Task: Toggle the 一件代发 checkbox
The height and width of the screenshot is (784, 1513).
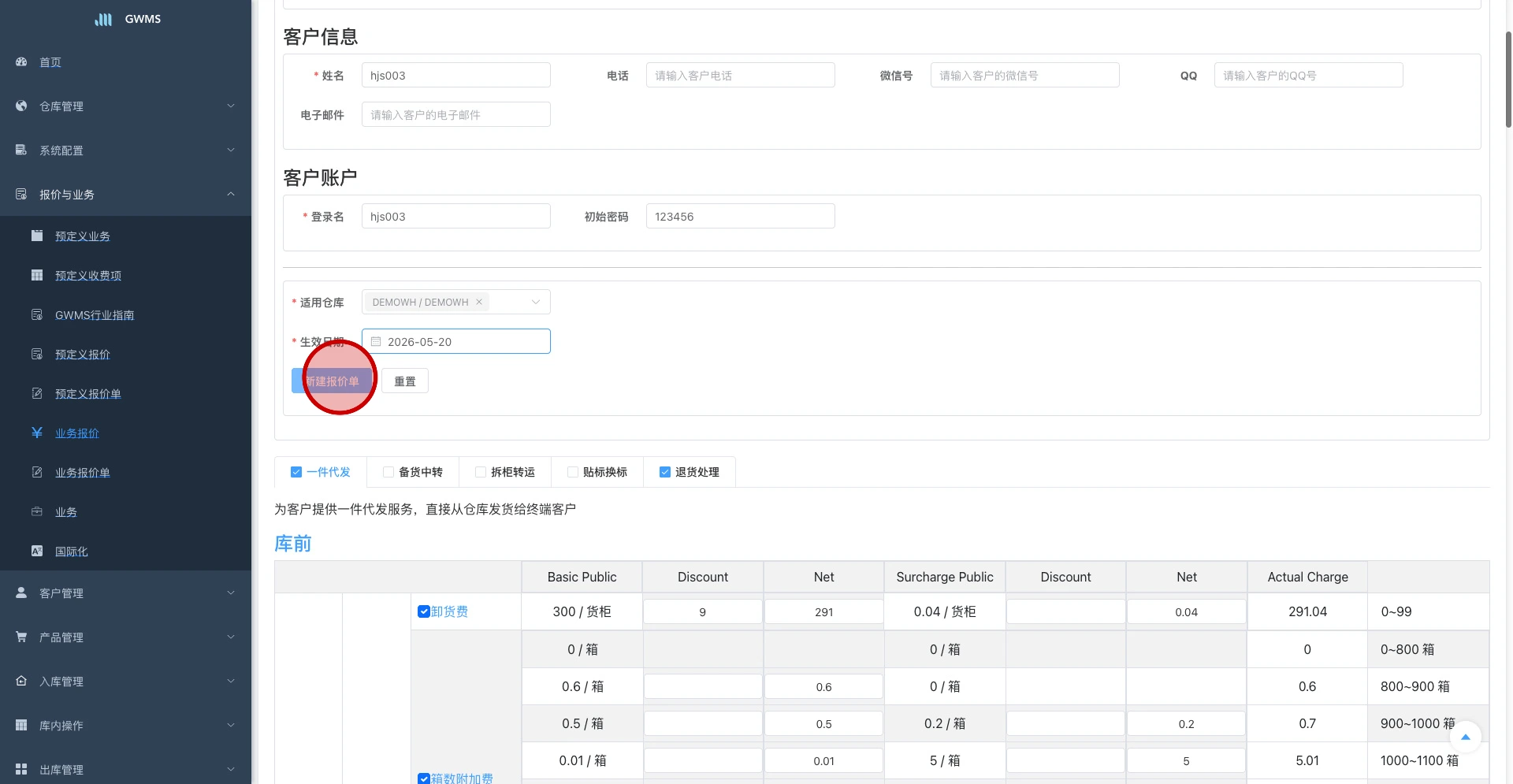Action: tap(296, 472)
